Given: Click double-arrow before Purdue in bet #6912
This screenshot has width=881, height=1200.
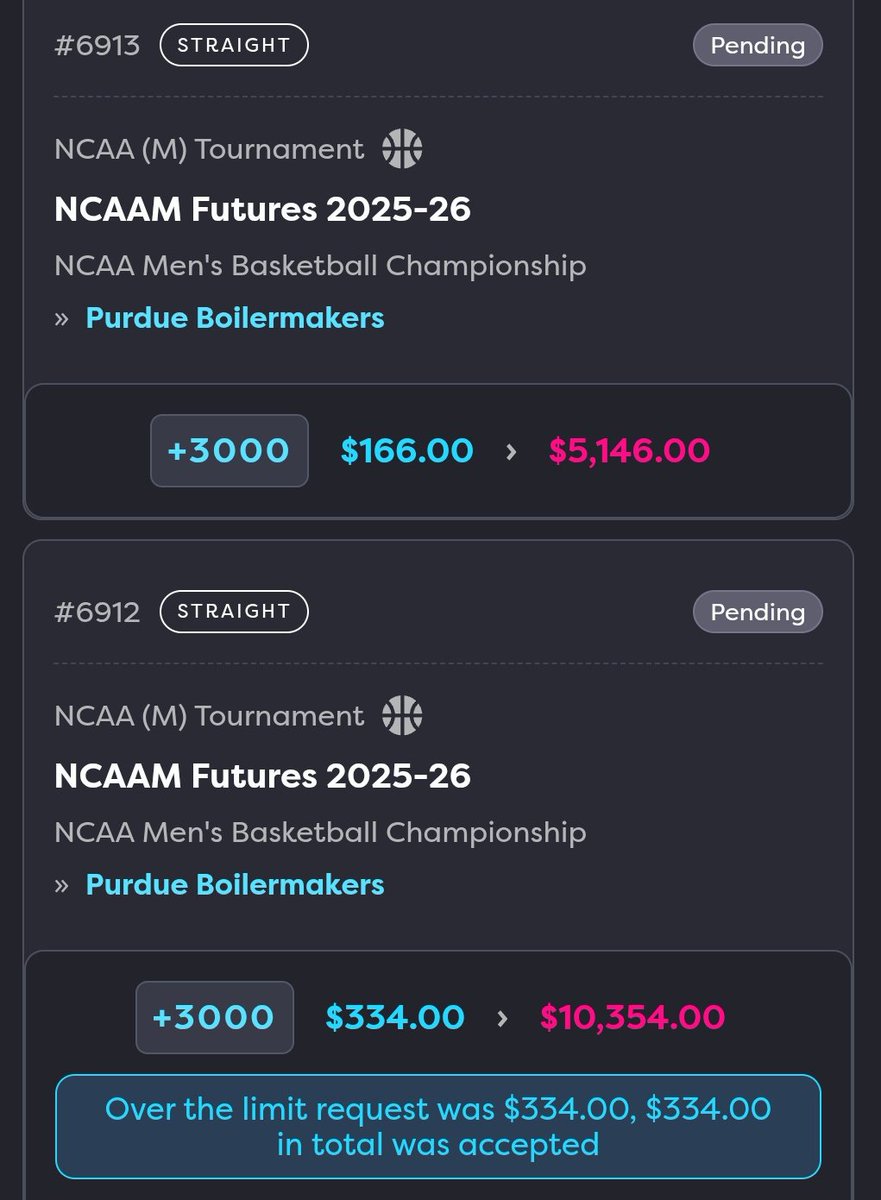Looking at the screenshot, I should pyautogui.click(x=62, y=886).
